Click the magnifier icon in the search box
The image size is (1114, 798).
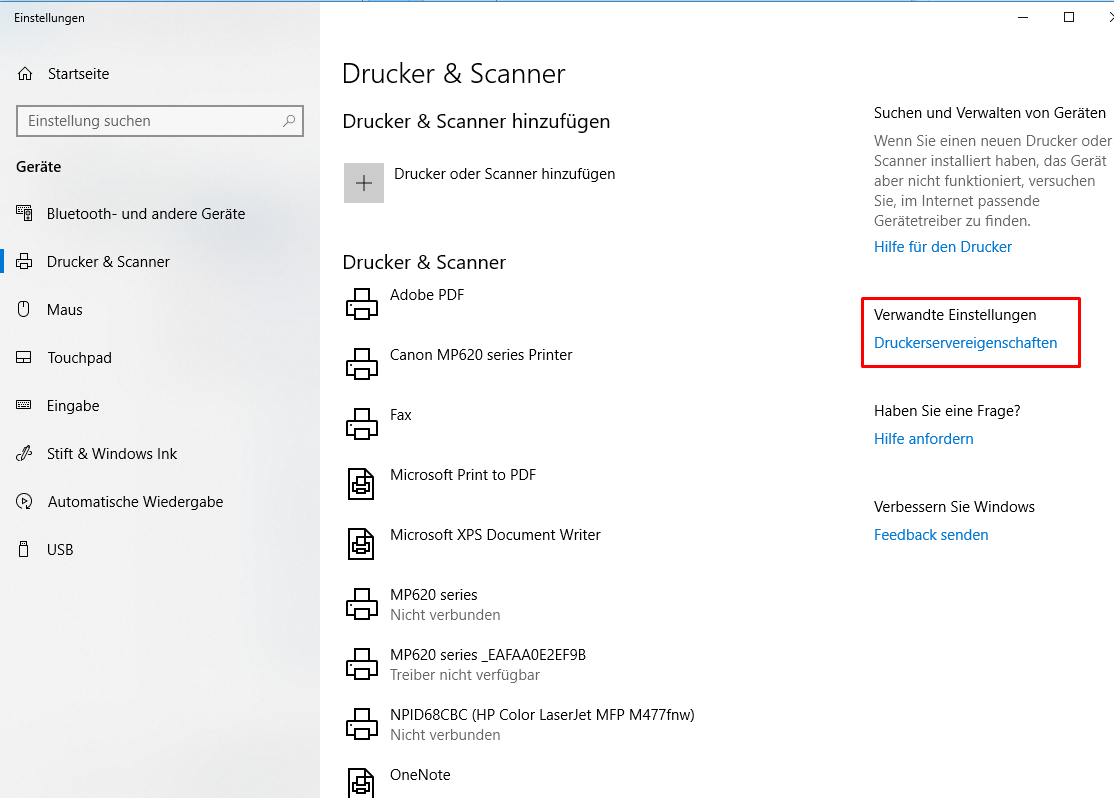pos(288,121)
